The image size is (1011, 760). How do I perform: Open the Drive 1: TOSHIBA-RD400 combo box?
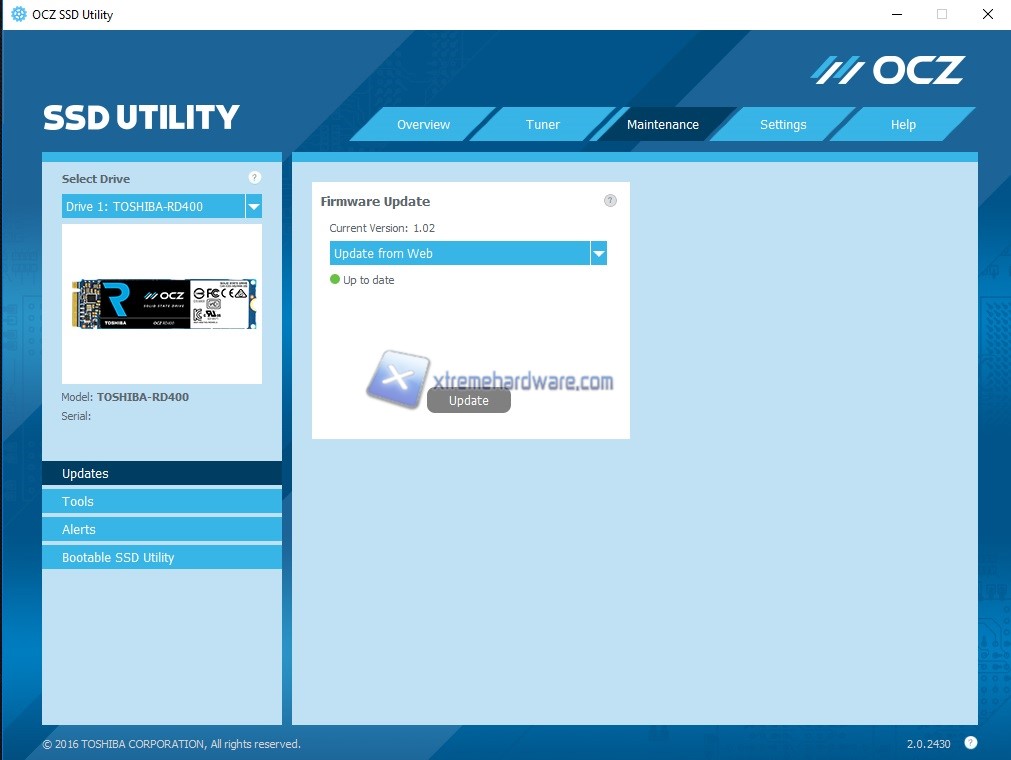coord(153,207)
